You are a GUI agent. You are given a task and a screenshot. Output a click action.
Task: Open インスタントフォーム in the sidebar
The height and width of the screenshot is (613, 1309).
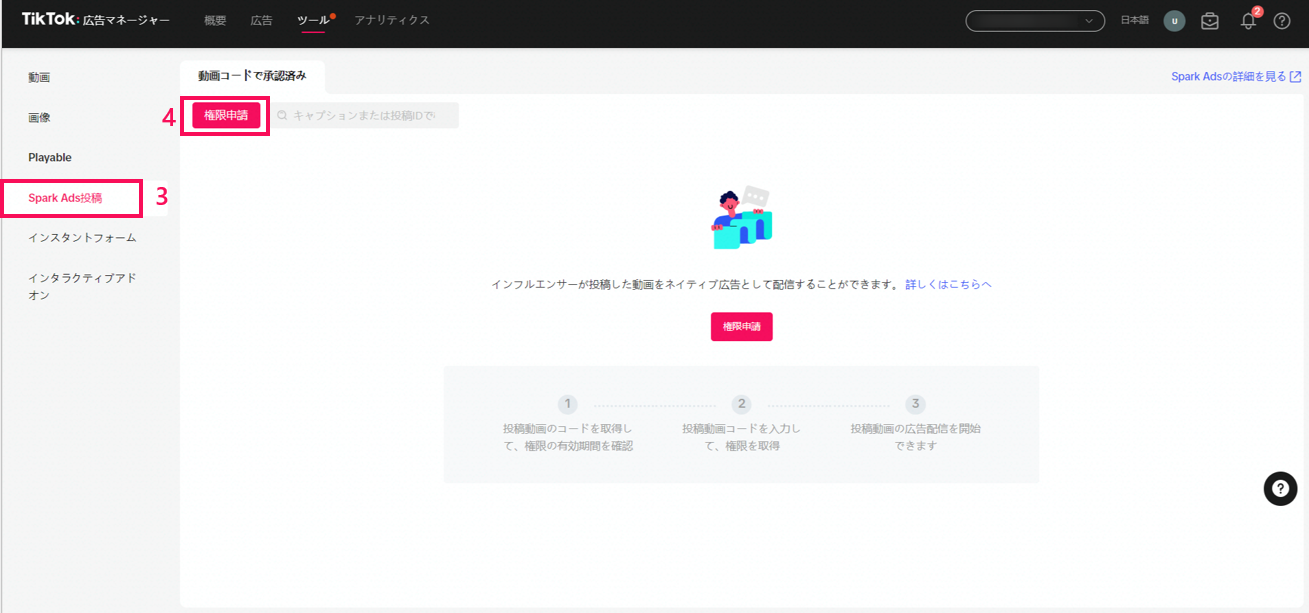click(x=82, y=238)
